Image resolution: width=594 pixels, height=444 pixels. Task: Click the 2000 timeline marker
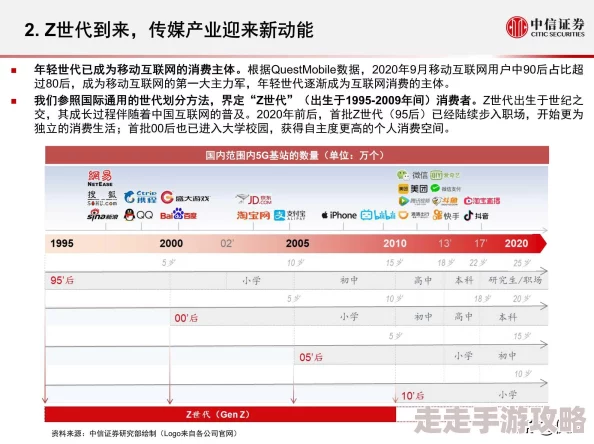coord(171,243)
